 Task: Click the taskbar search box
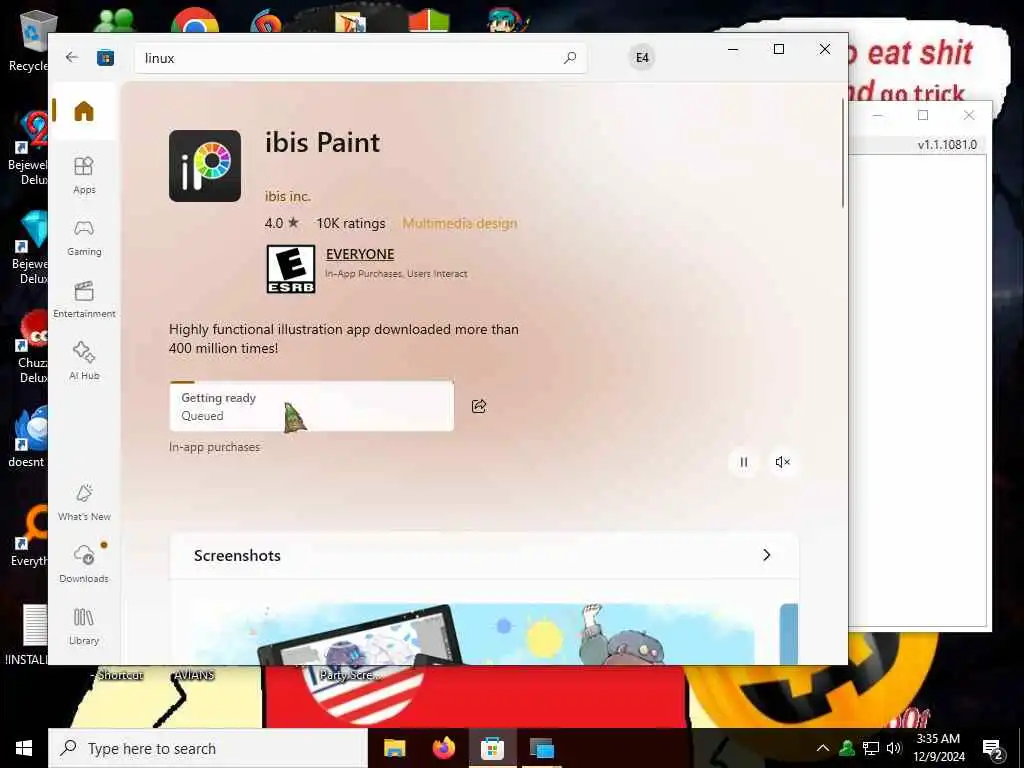[208, 748]
